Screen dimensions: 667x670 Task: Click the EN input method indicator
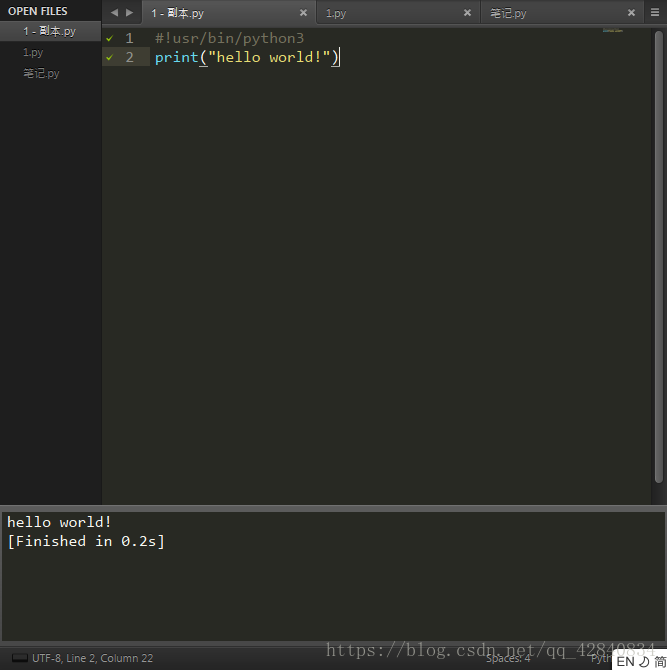[x=626, y=661]
